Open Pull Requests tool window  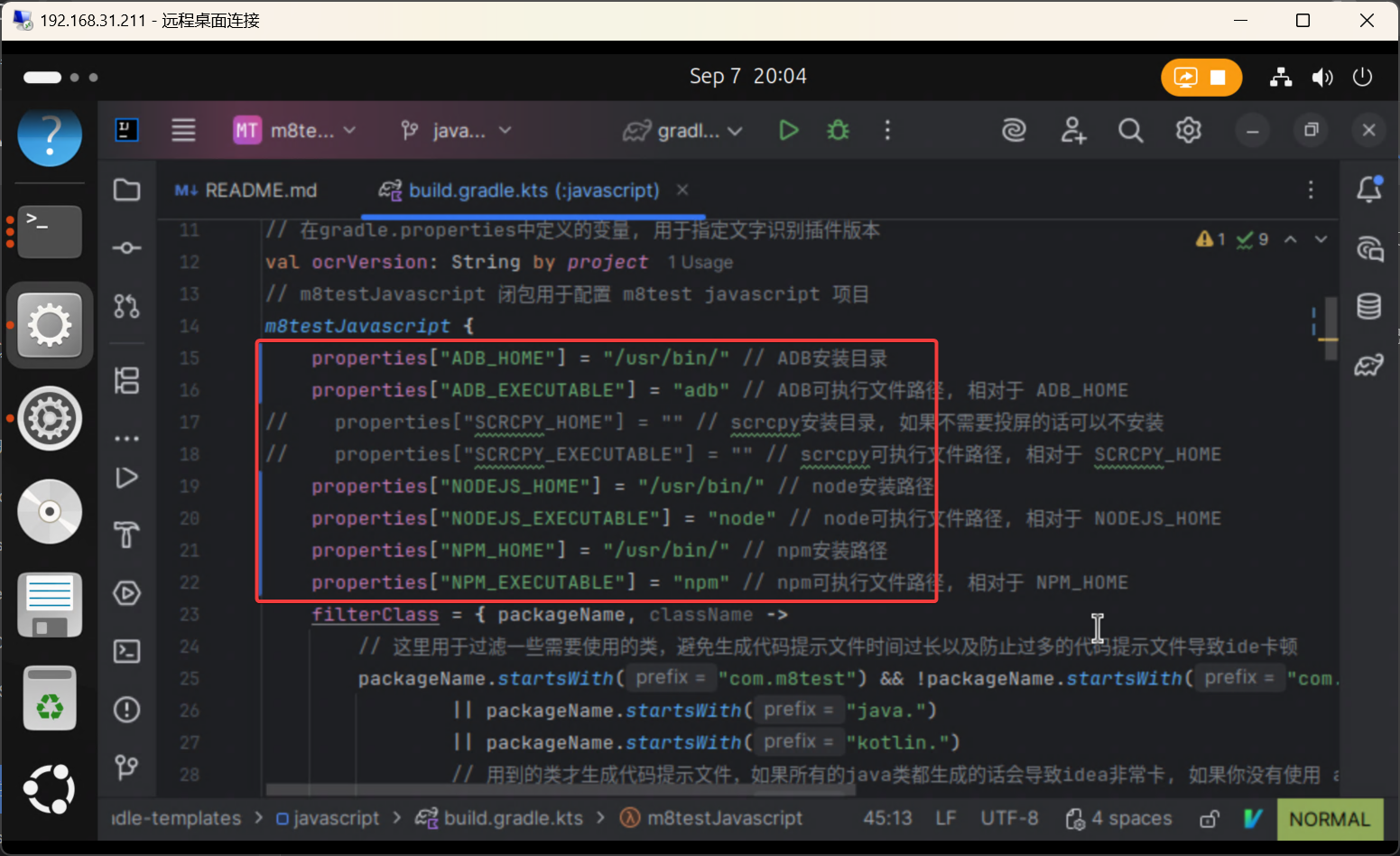(x=126, y=306)
